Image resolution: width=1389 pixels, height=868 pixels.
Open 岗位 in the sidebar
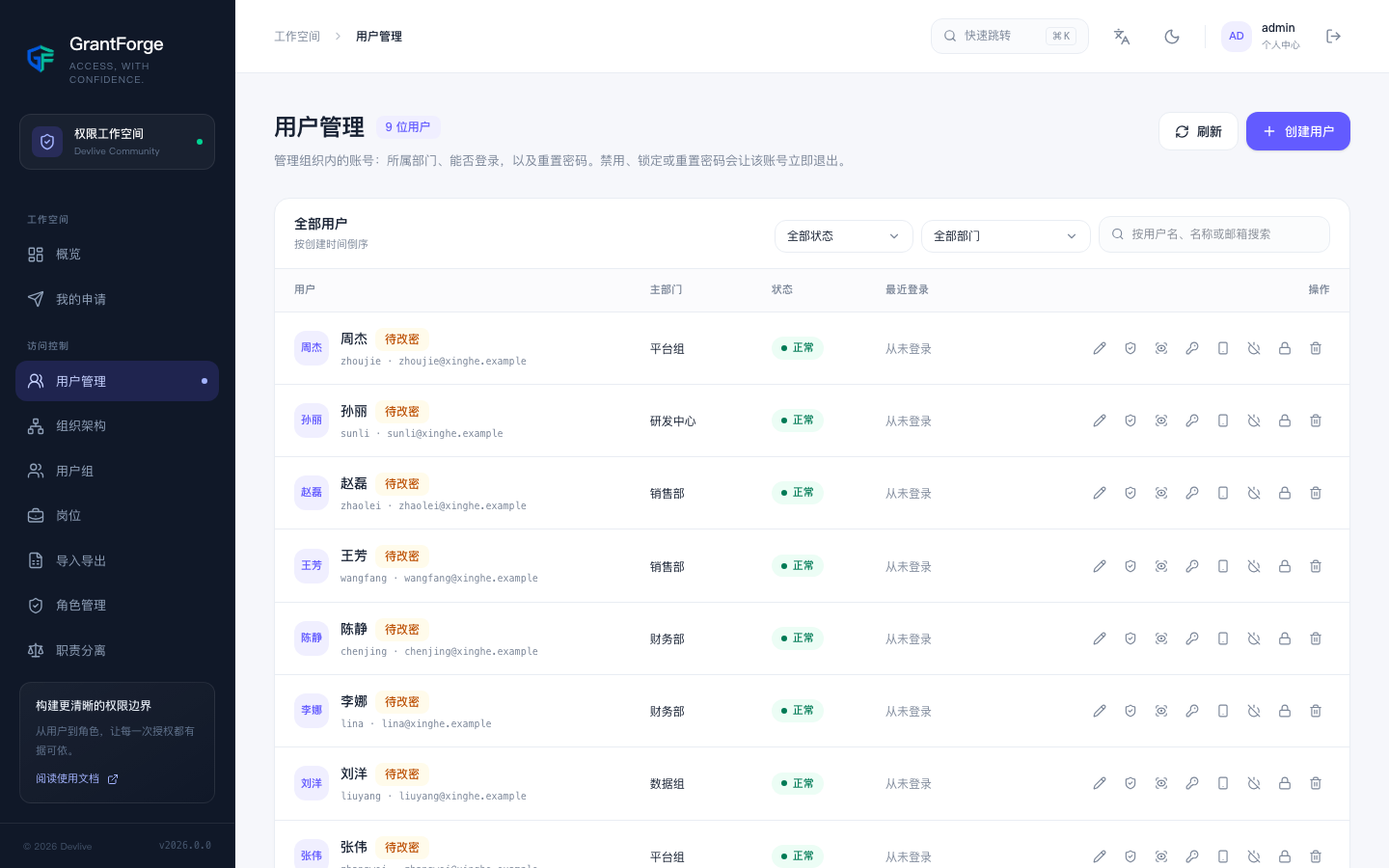pyautogui.click(x=117, y=516)
